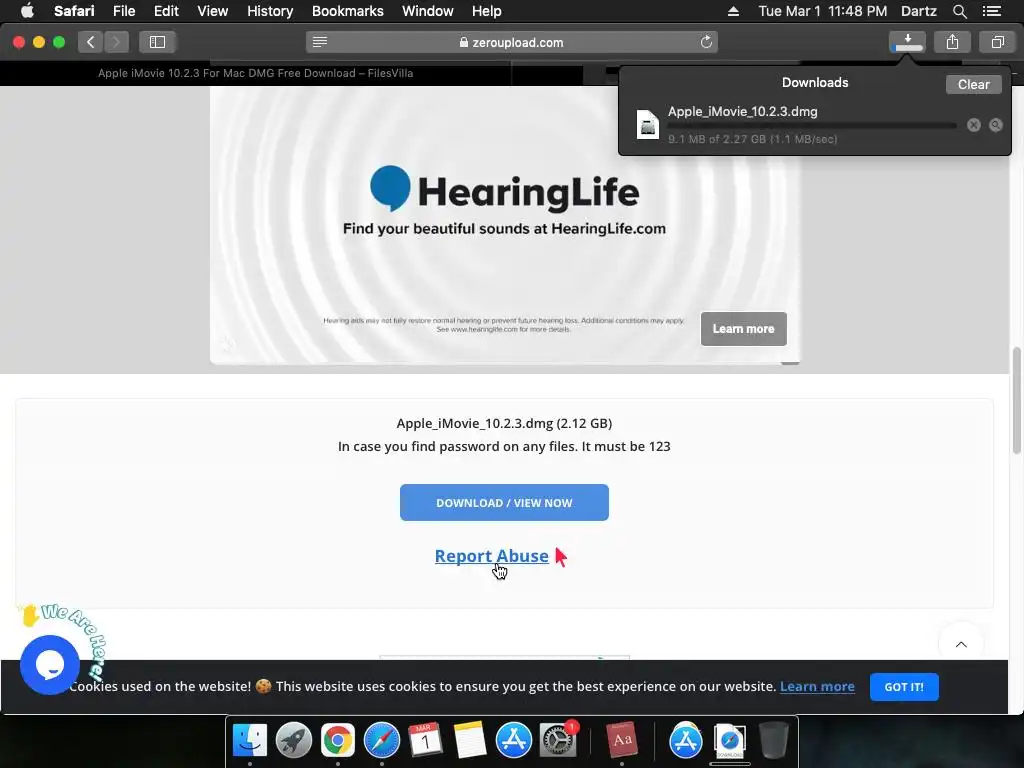Open Google Chrome from the Dock
This screenshot has width=1024, height=768.
click(x=338, y=741)
